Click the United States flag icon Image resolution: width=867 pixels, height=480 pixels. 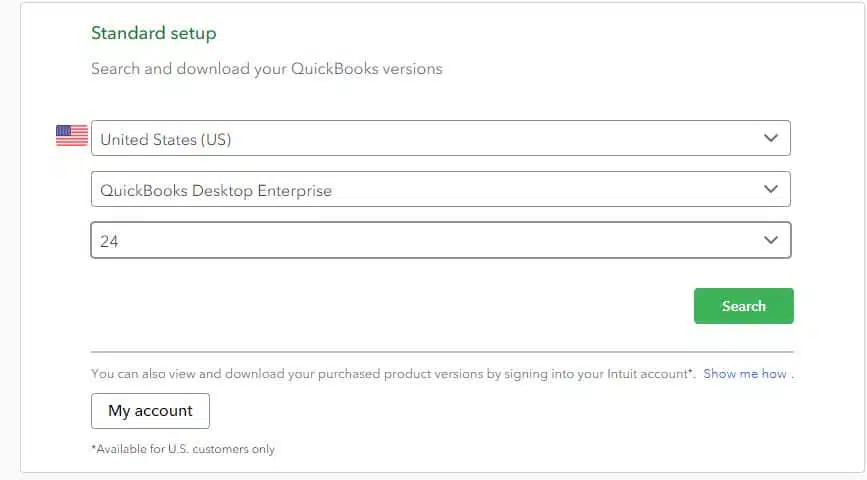click(x=72, y=135)
